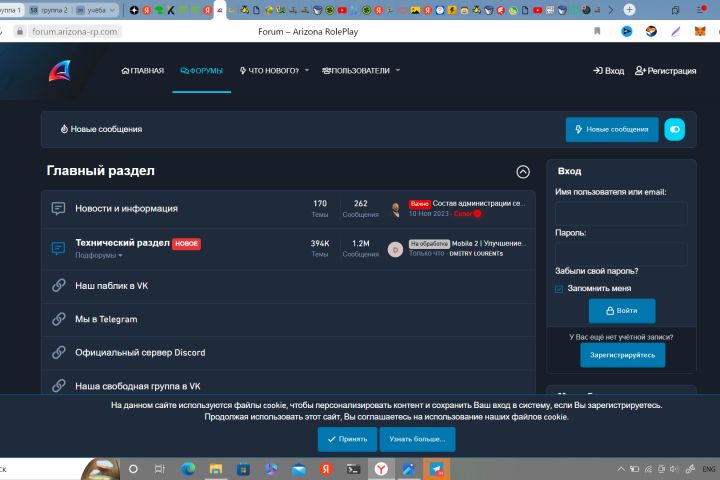Launch Microsoft Edge from the taskbar
The image size is (720, 480).
tap(188, 469)
